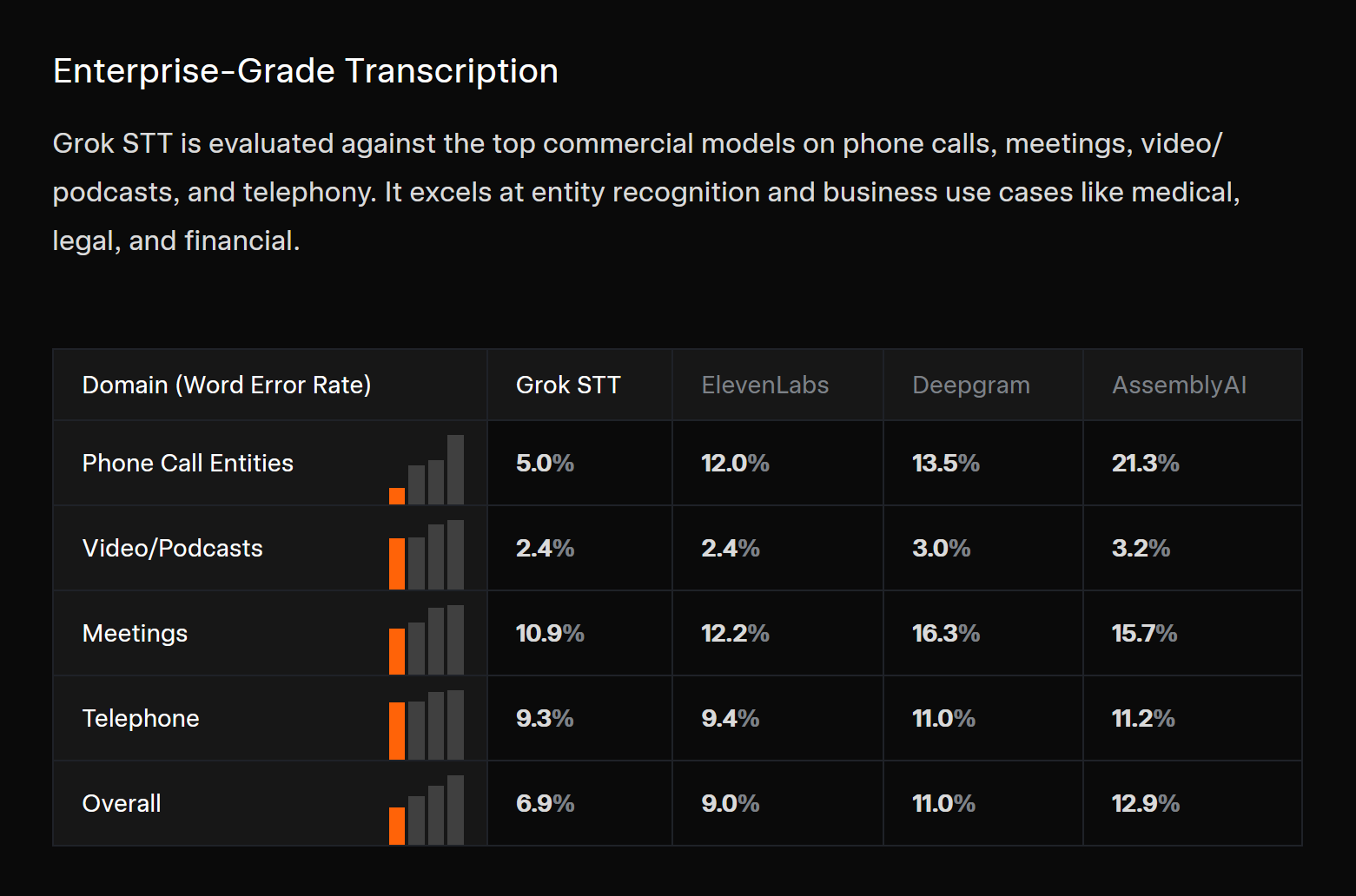Click the Overall row bar chart icon
The height and width of the screenshot is (896, 1356).
[x=427, y=811]
